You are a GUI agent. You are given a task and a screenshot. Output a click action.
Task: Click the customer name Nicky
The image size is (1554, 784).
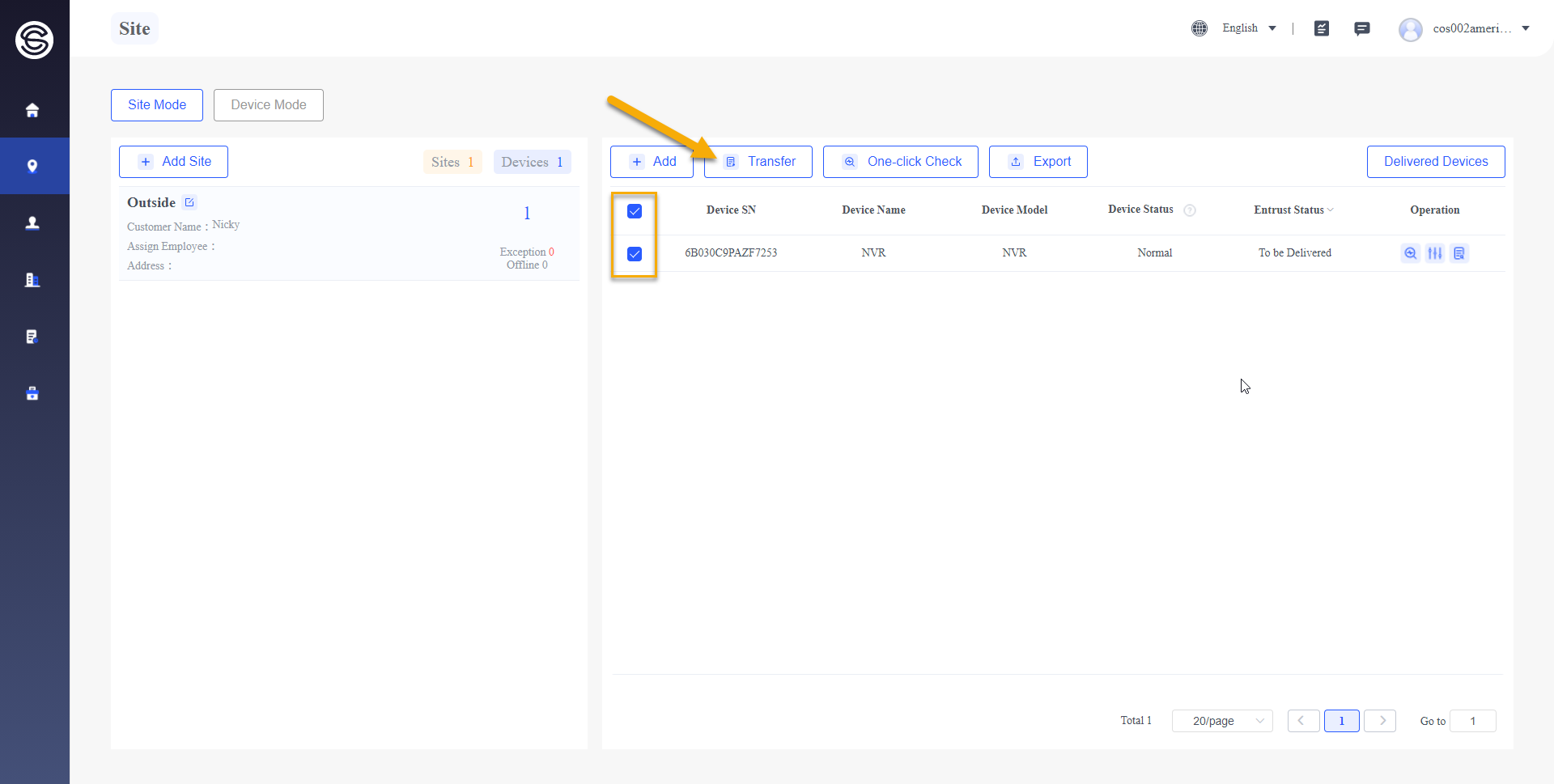pos(226,225)
